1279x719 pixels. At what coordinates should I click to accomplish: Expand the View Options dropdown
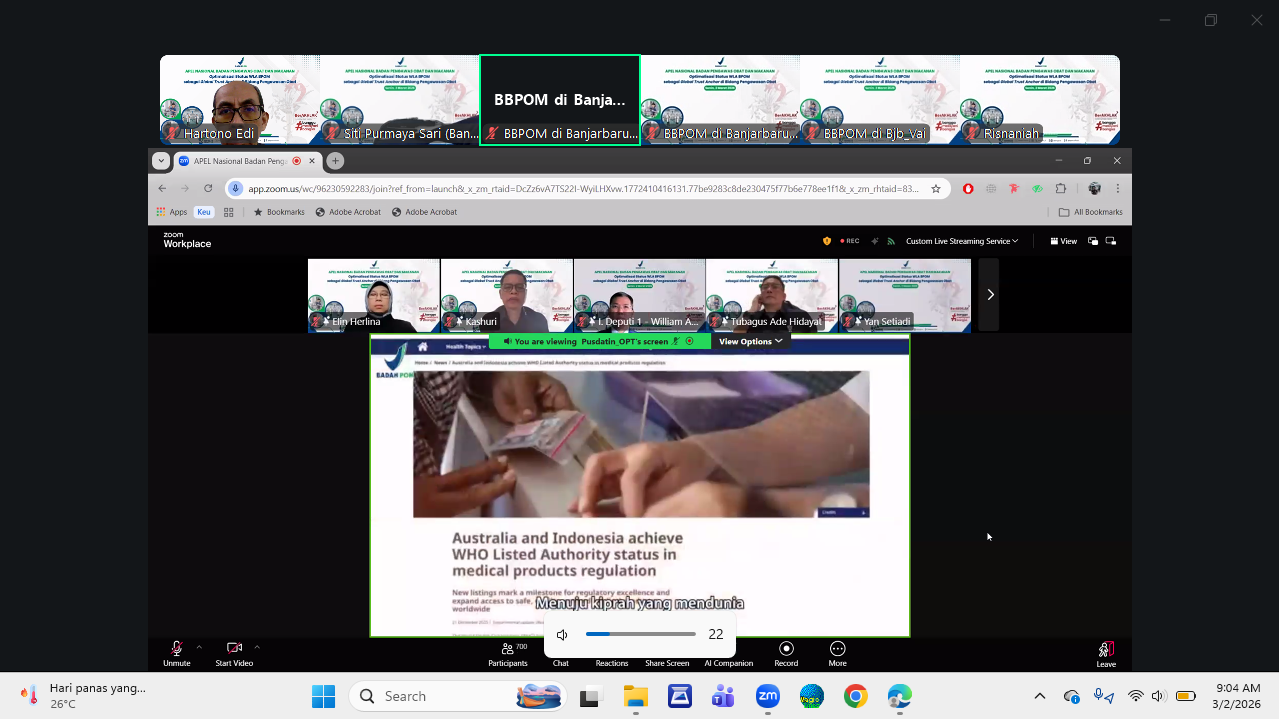750,341
